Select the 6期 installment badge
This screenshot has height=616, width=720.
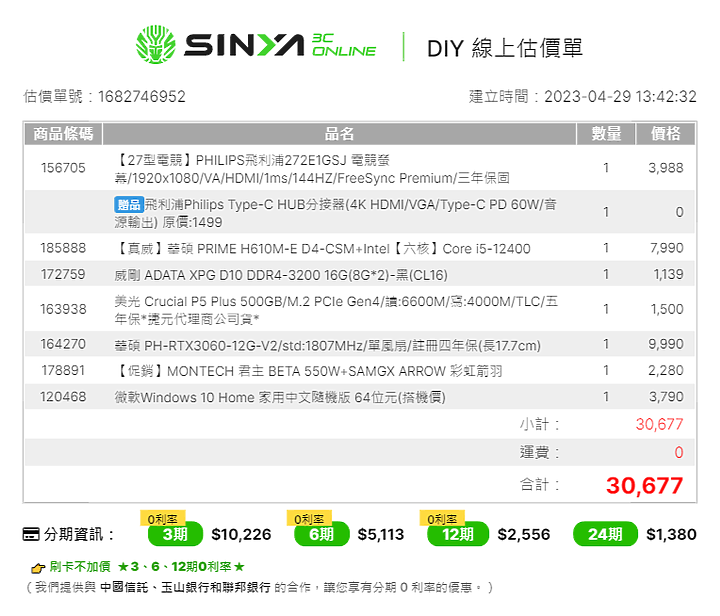click(x=321, y=534)
